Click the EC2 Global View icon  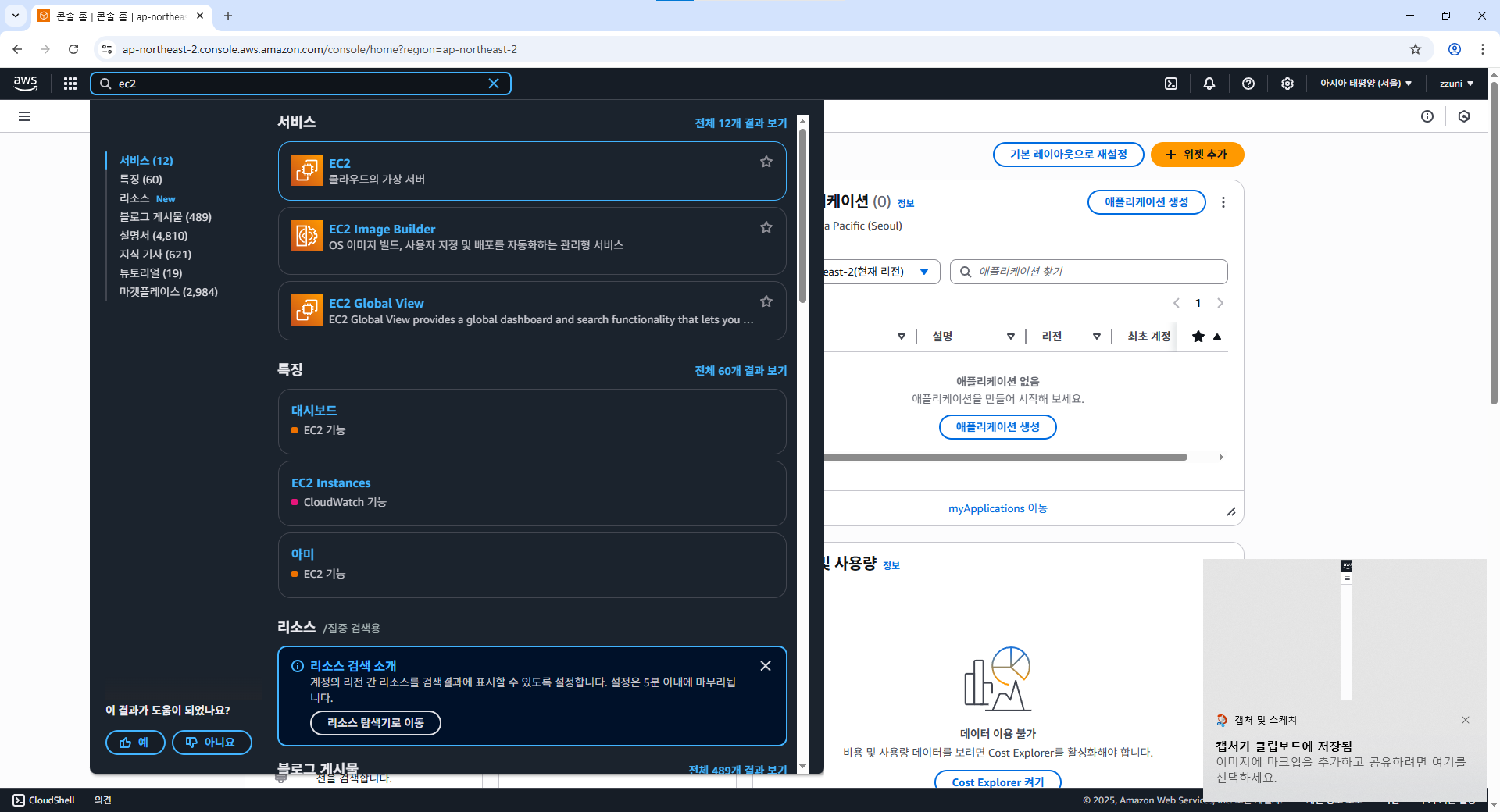pos(307,310)
